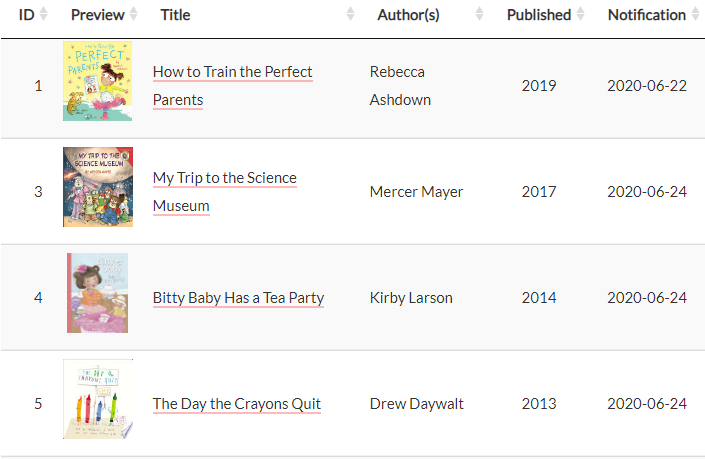The height and width of the screenshot is (459, 705).
Task: Click the Author(s) column header label
Action: pos(408,15)
